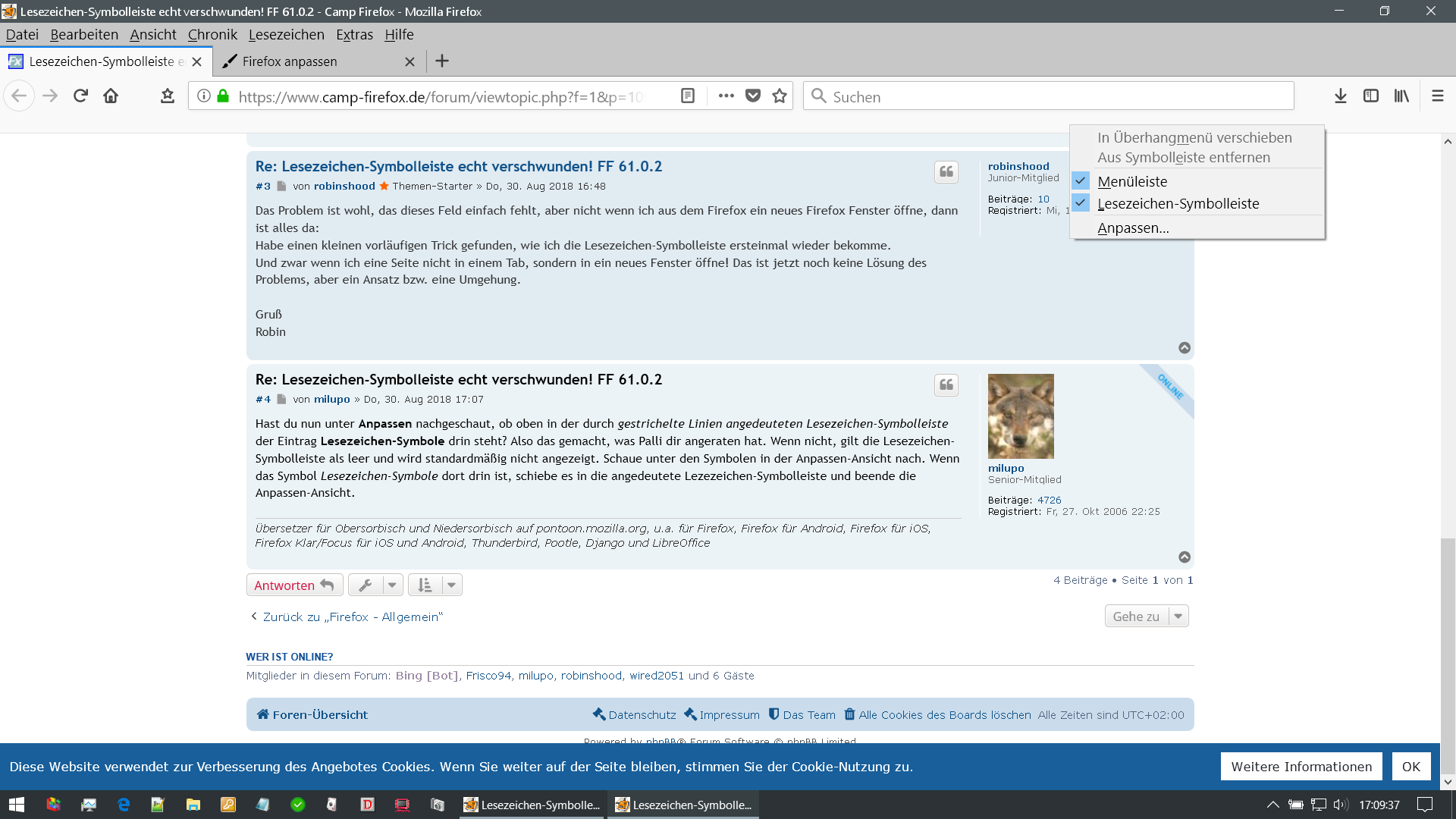
Task: Click the Pocket save icon in address bar
Action: pos(752,96)
